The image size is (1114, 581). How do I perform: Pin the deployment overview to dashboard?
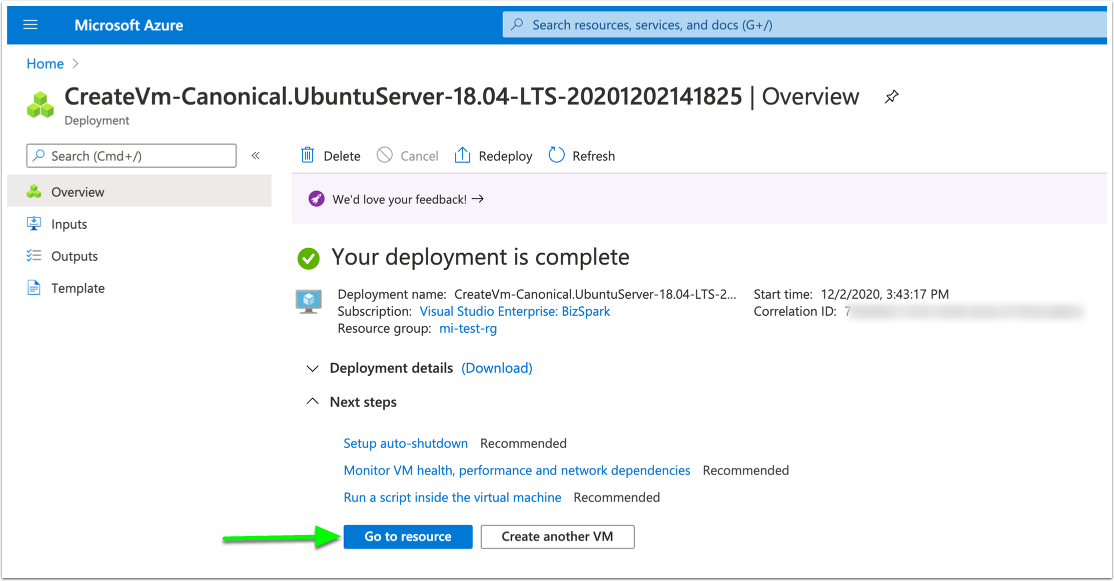891,97
